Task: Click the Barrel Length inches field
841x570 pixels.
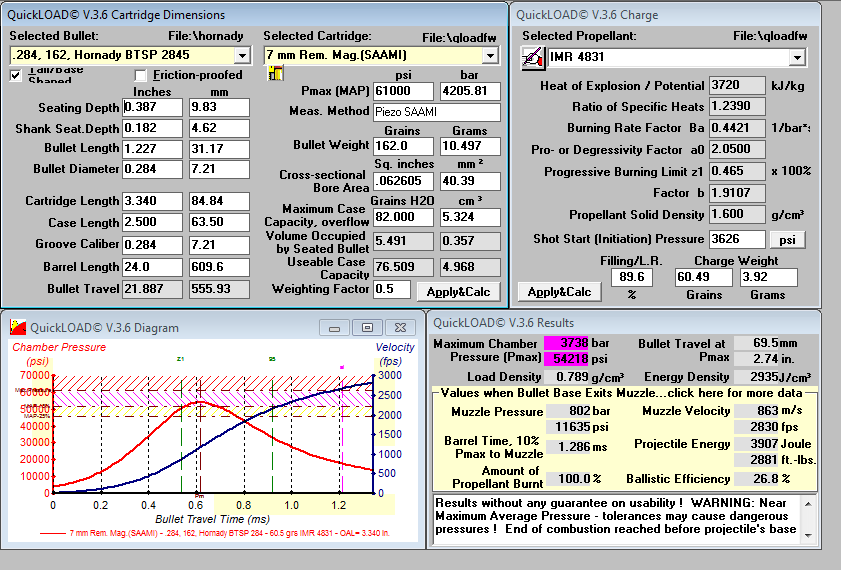Action: click(152, 267)
